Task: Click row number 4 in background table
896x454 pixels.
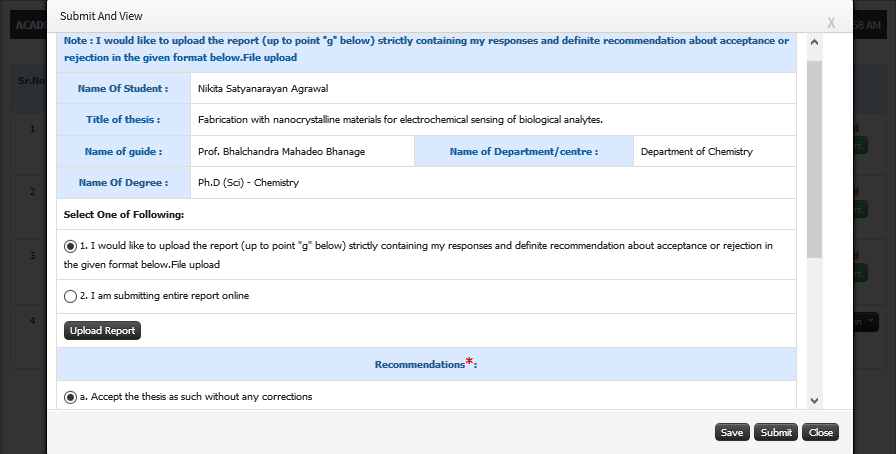Action: 33,320
